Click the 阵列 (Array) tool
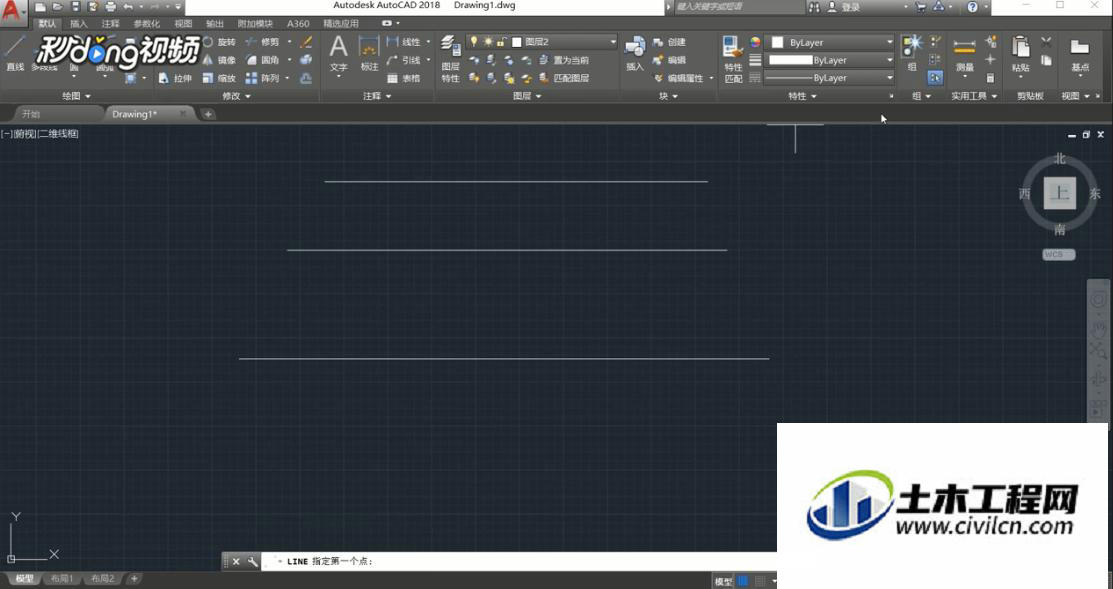Screen dimensions: 1113x589 point(263,78)
